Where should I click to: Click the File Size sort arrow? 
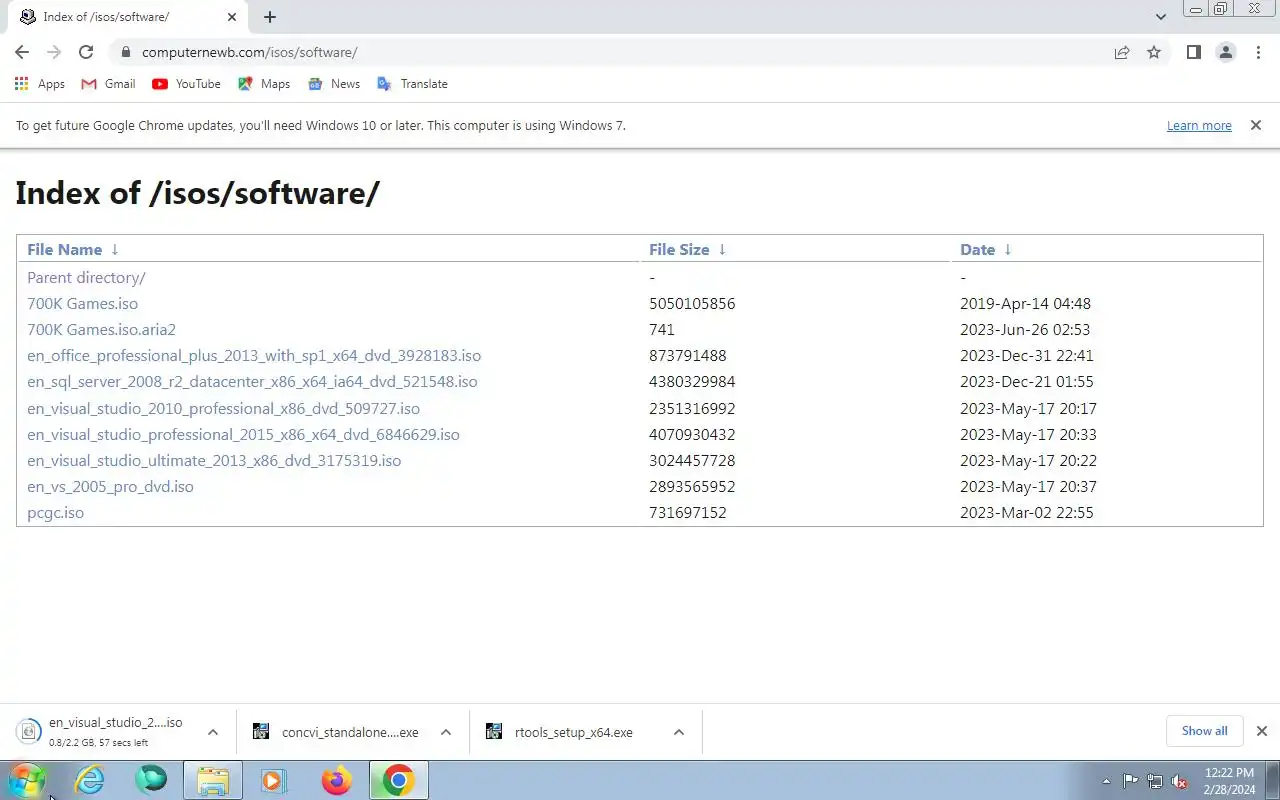(x=722, y=250)
